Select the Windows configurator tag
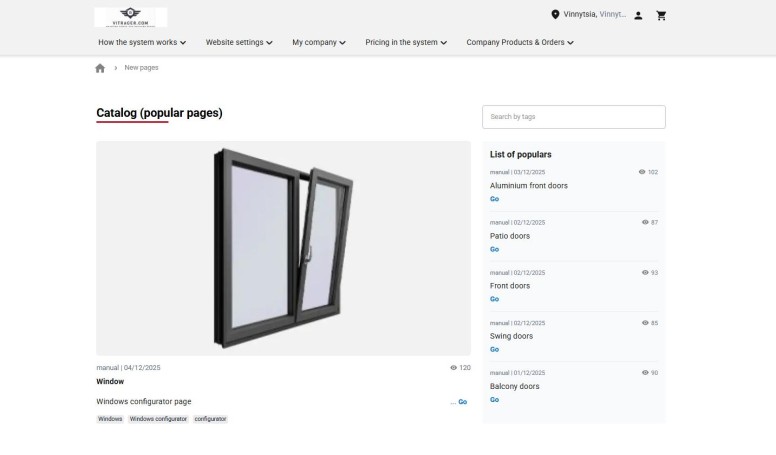This screenshot has width=776, height=455. [158, 419]
